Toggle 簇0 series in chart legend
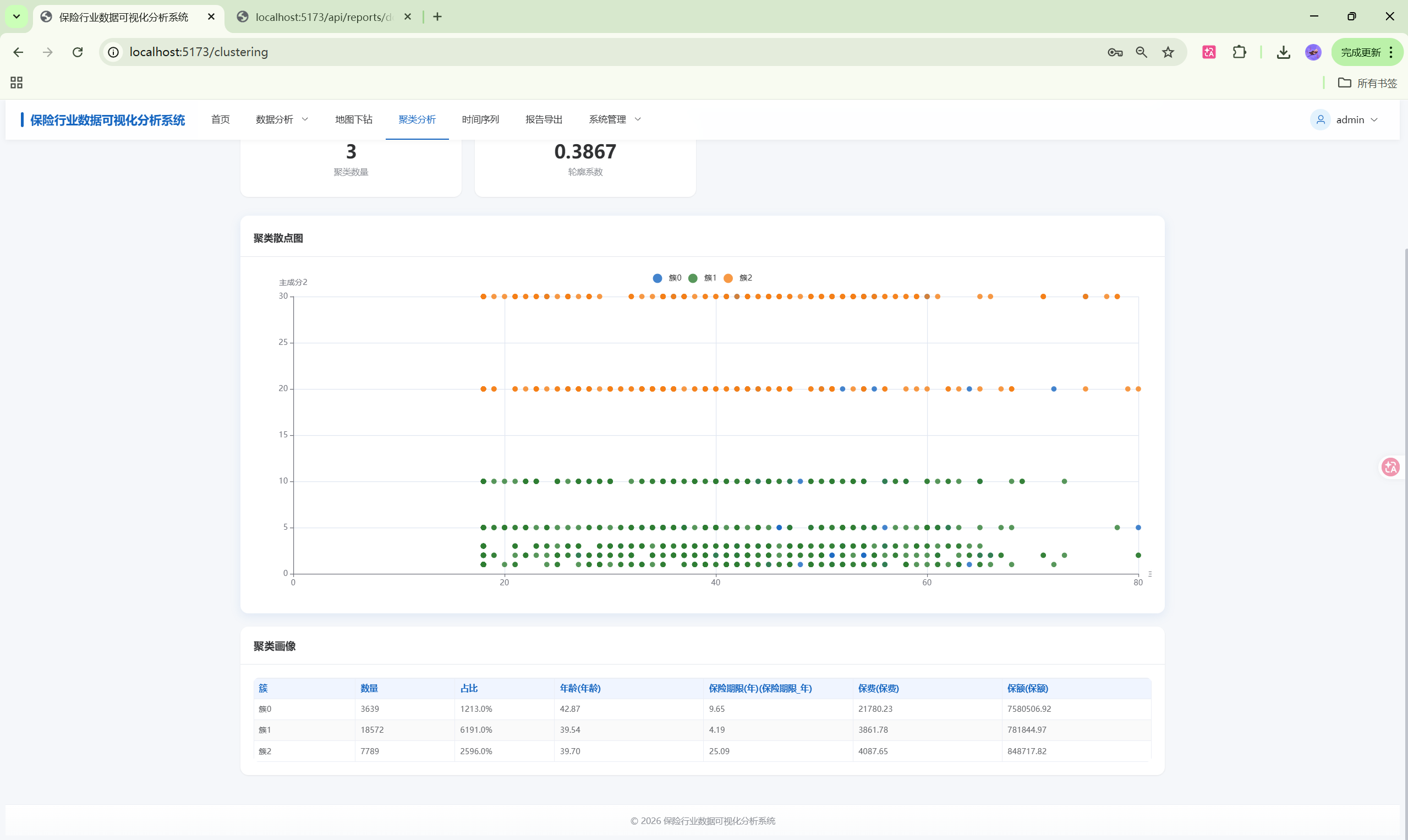 point(667,278)
